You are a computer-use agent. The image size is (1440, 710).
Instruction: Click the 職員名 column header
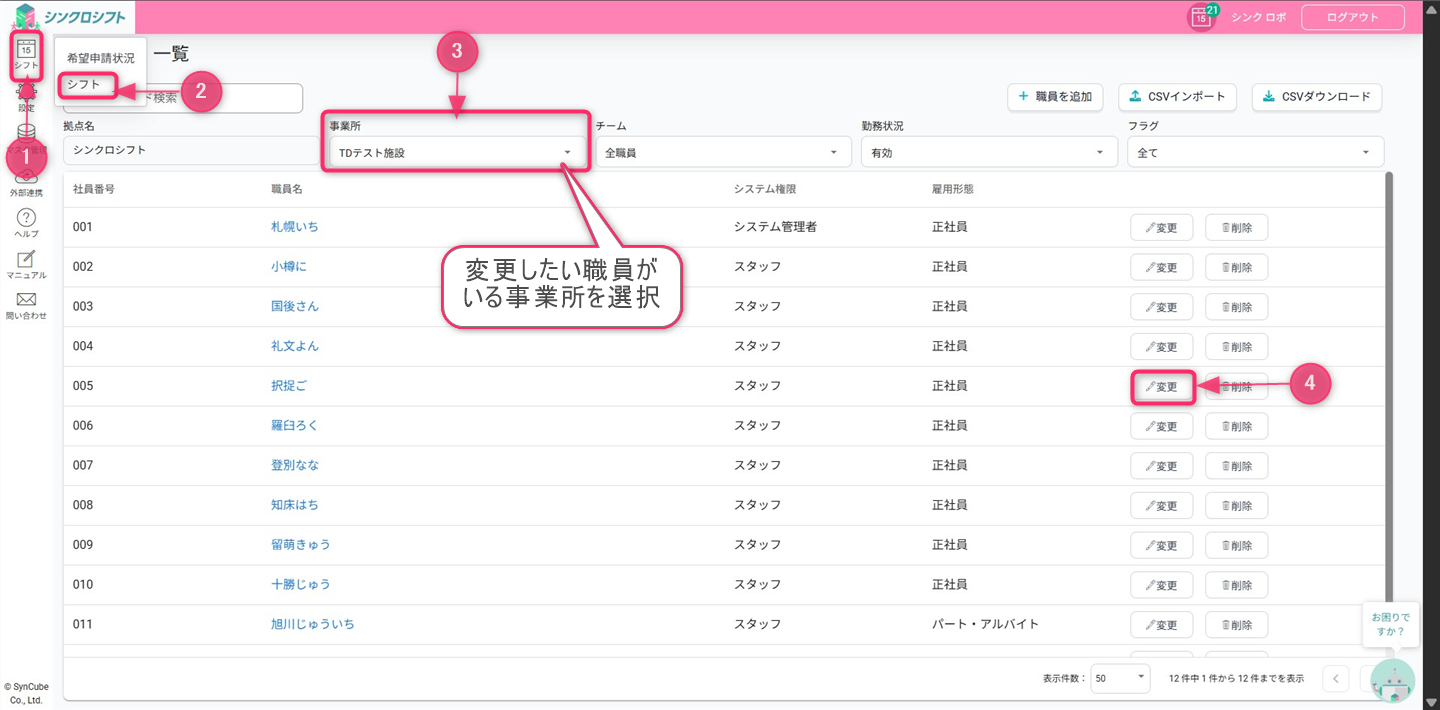coord(287,189)
